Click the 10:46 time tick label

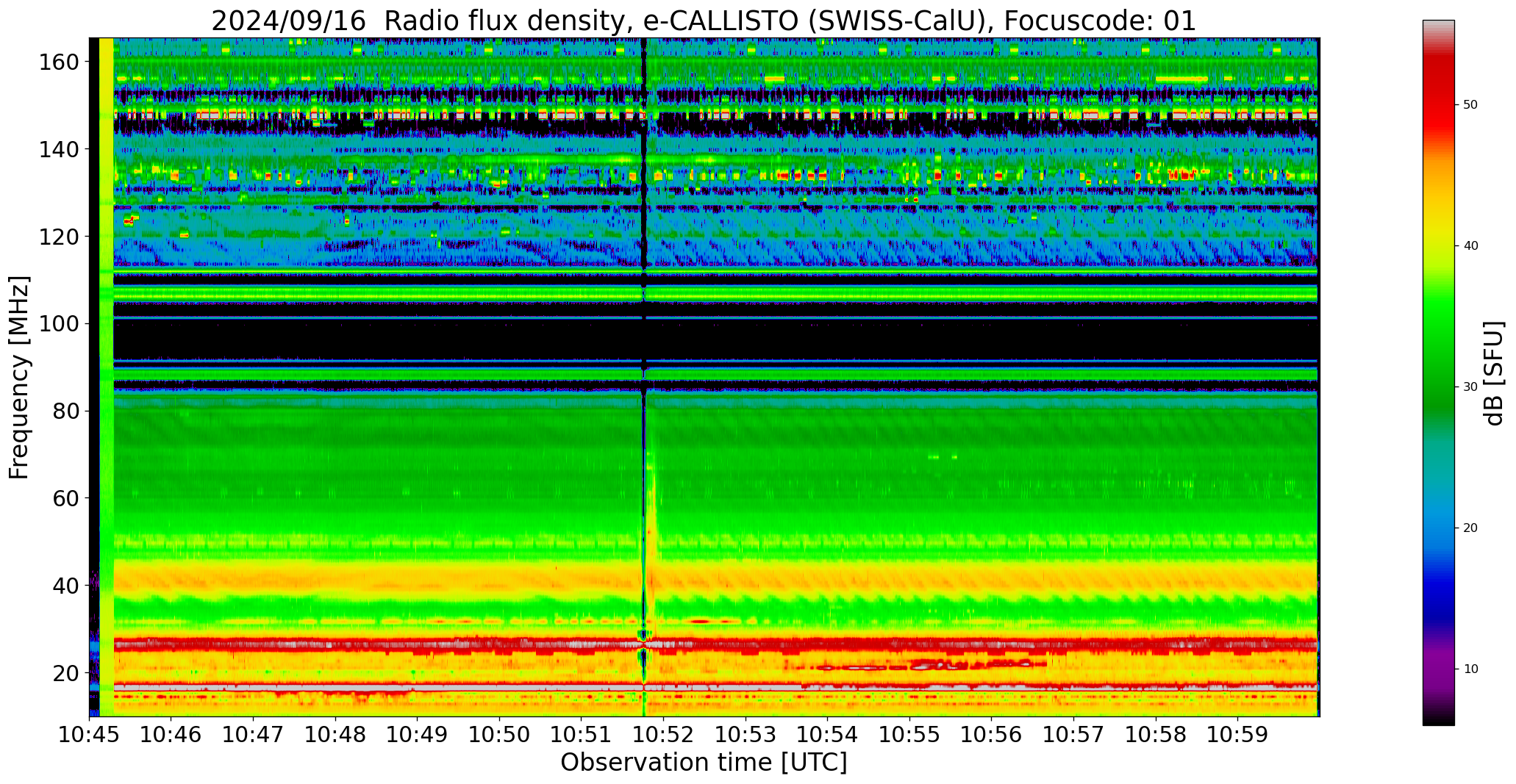(171, 734)
